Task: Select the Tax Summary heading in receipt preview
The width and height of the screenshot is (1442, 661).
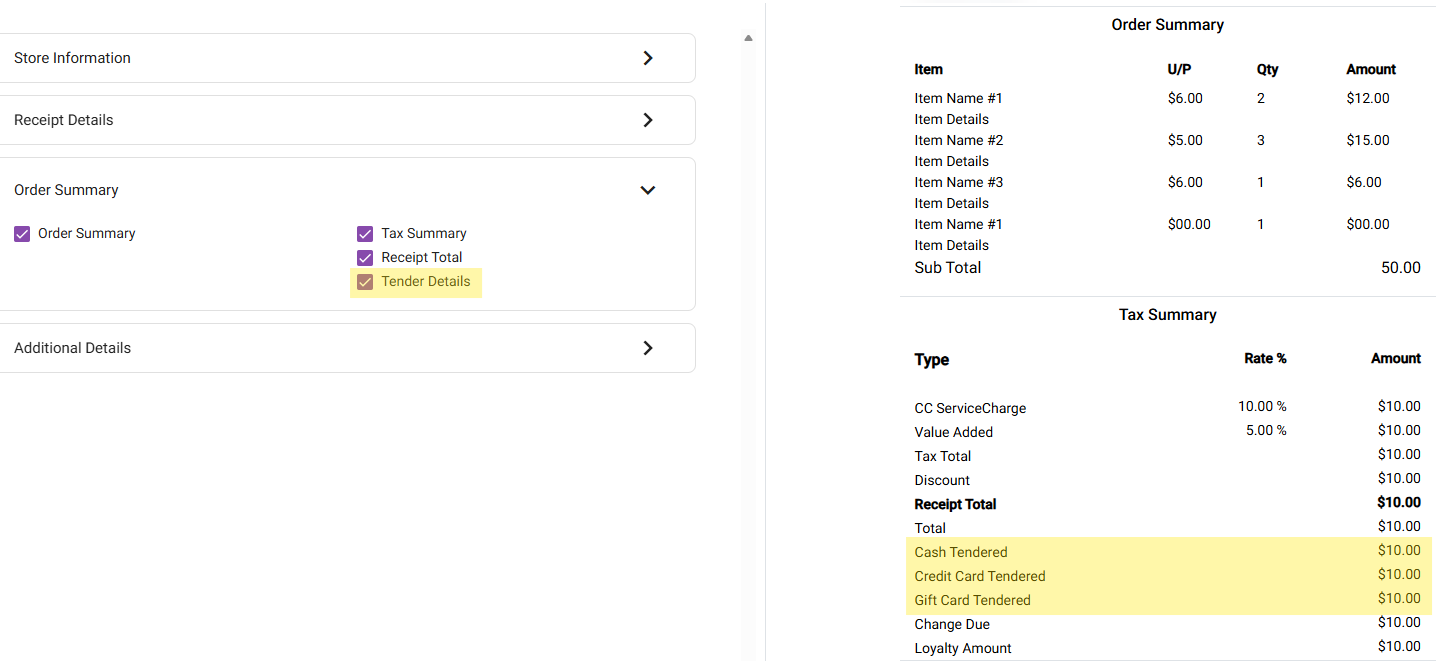Action: (x=1167, y=315)
